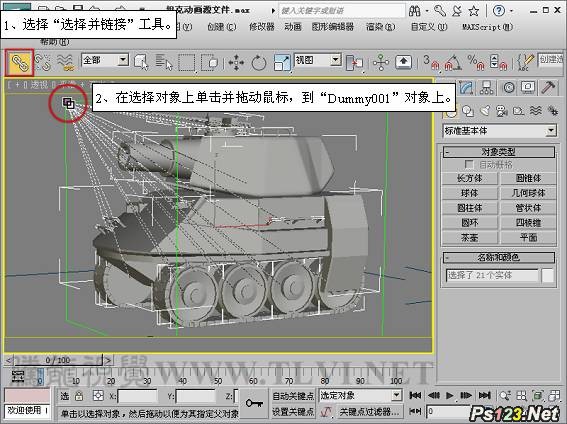The height and width of the screenshot is (424, 567).
Task: Open the help question mark icon
Action: click(499, 11)
